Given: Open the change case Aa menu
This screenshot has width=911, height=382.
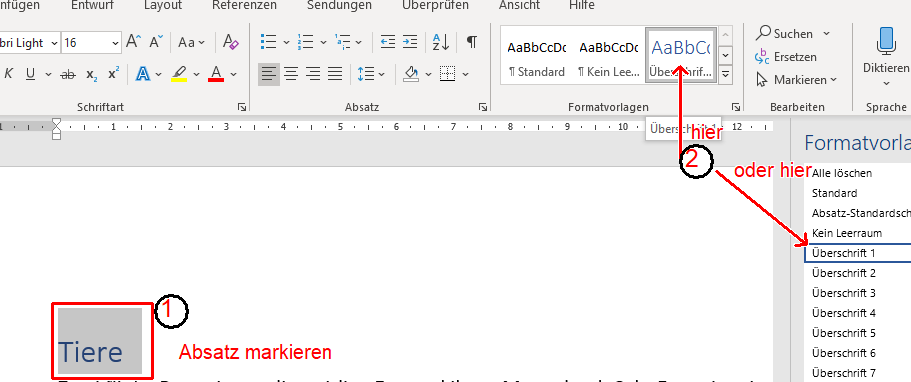Looking at the screenshot, I should (x=191, y=42).
